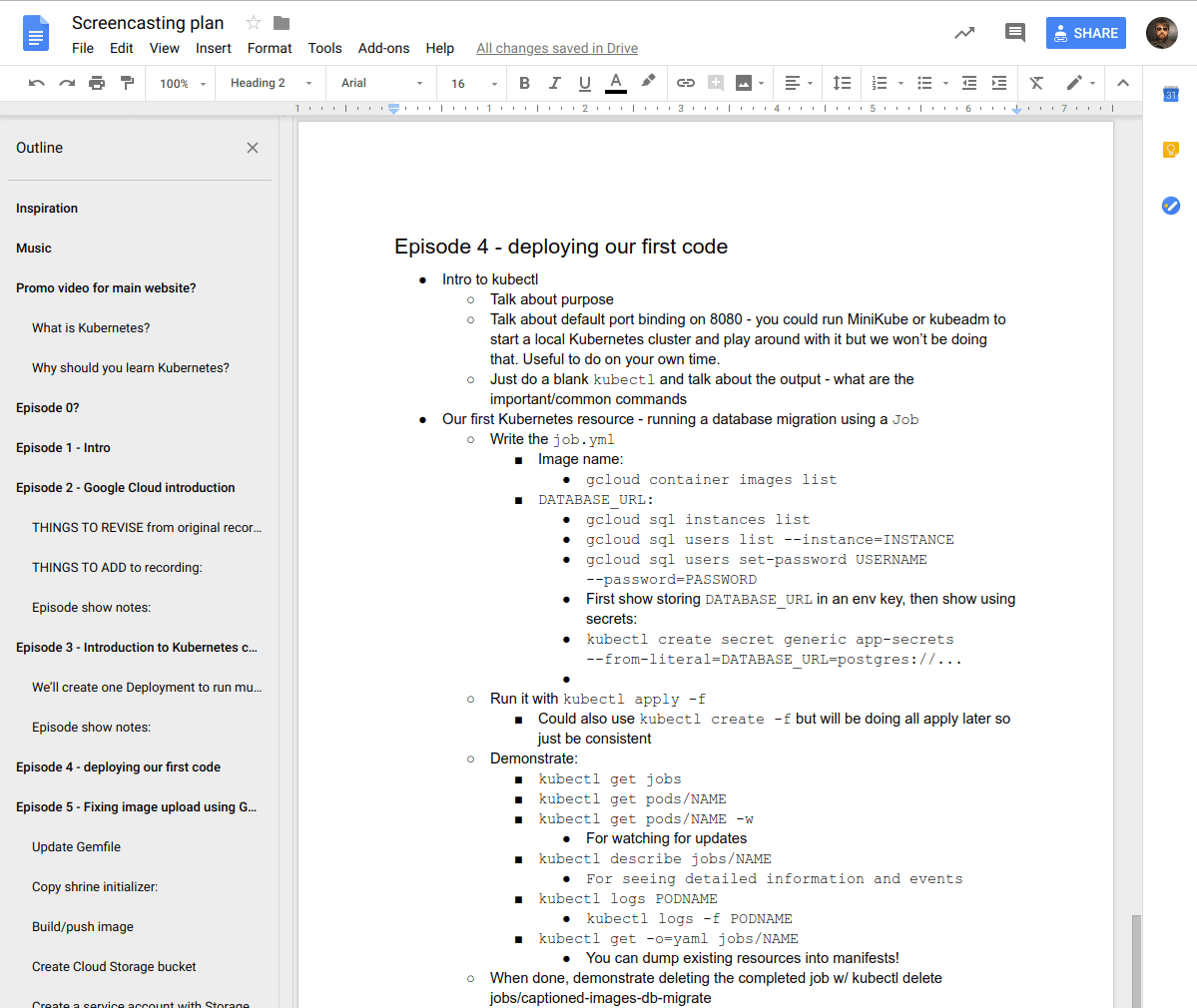The height and width of the screenshot is (1008, 1197).
Task: Jump to Episode 3 in outline
Action: click(x=137, y=647)
